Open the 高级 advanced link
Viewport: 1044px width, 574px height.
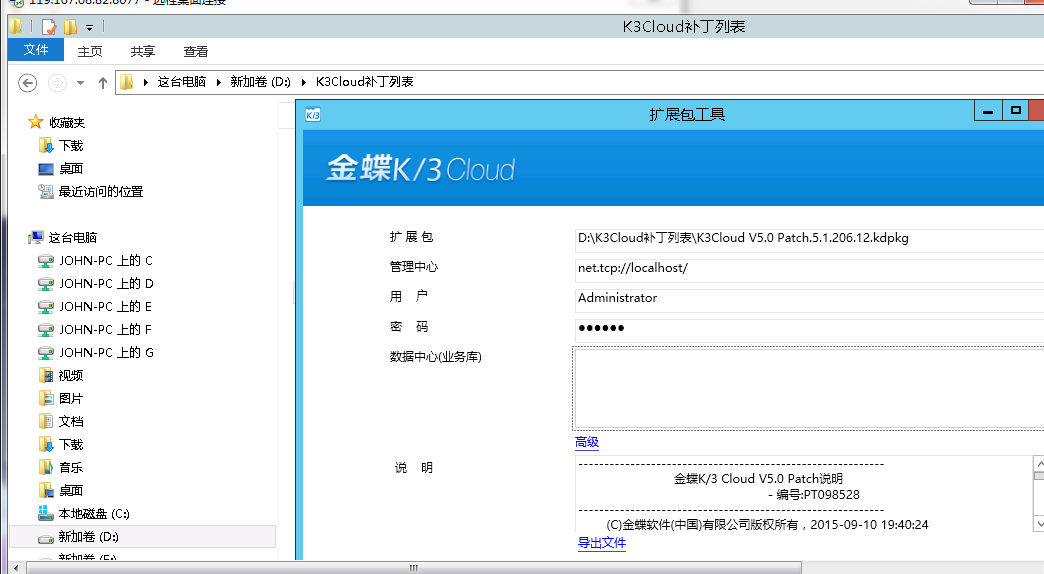(x=587, y=442)
